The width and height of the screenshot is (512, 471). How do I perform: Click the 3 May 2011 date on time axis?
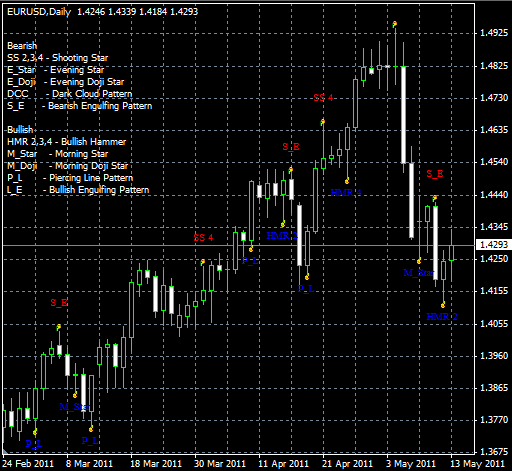pos(411,464)
